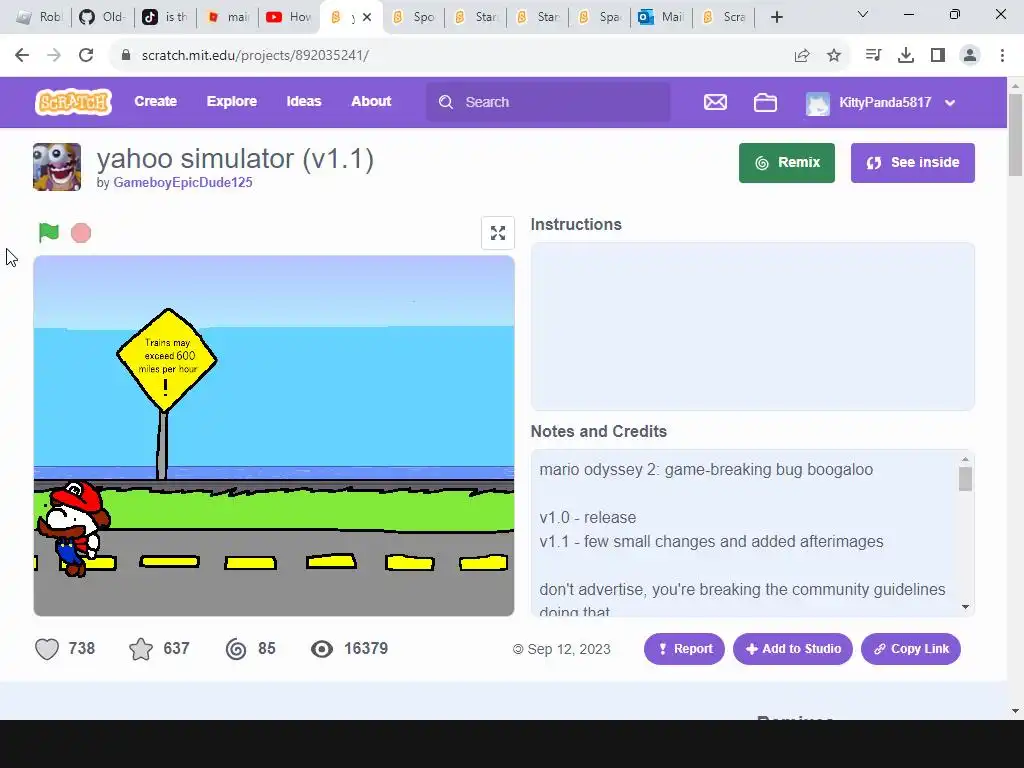Click the KittyPanda5817 profile picture
Viewport: 1024px width, 768px height.
coord(818,103)
